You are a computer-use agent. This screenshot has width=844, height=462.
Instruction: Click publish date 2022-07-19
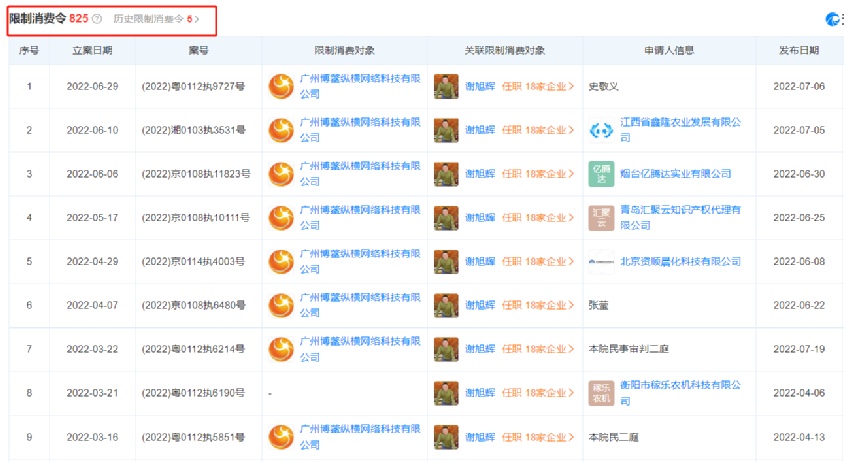point(799,349)
